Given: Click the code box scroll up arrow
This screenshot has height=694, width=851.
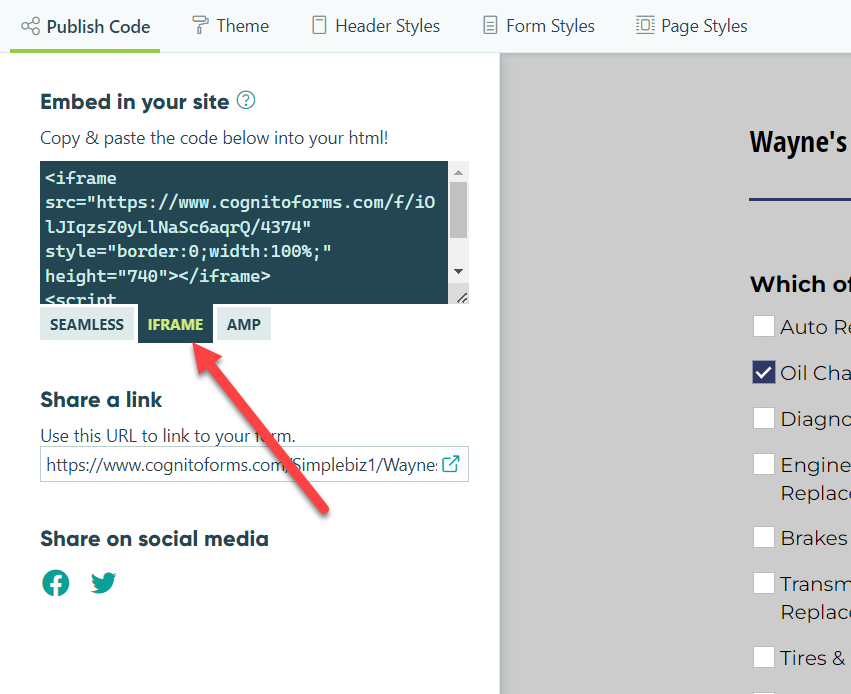Looking at the screenshot, I should pos(459,173).
